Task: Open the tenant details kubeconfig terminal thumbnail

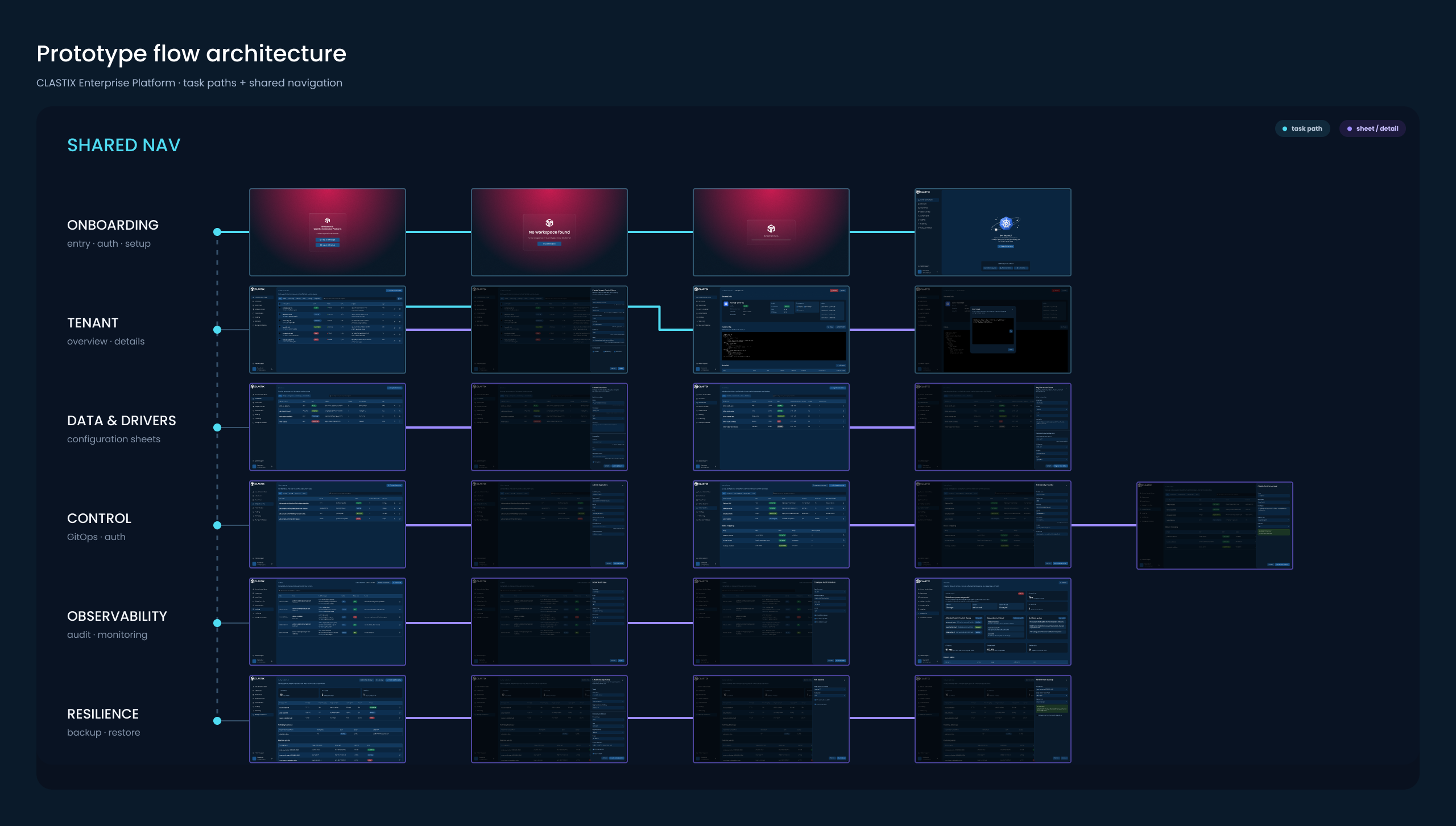Action: [x=771, y=330]
